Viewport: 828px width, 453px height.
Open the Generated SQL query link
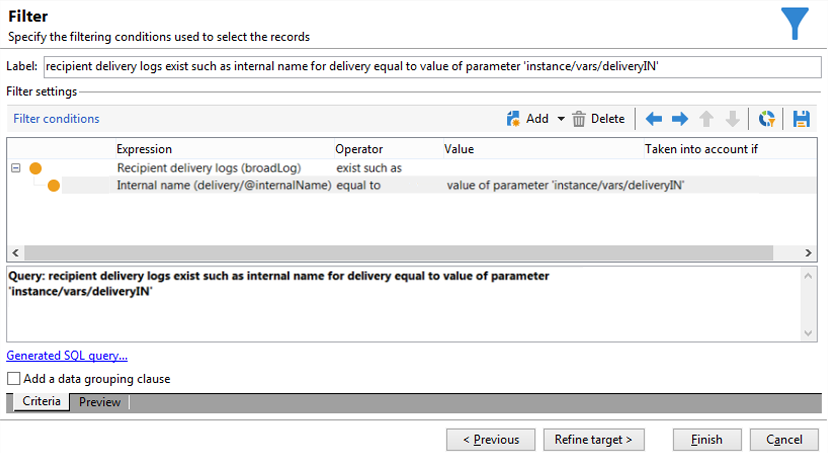[x=67, y=356]
